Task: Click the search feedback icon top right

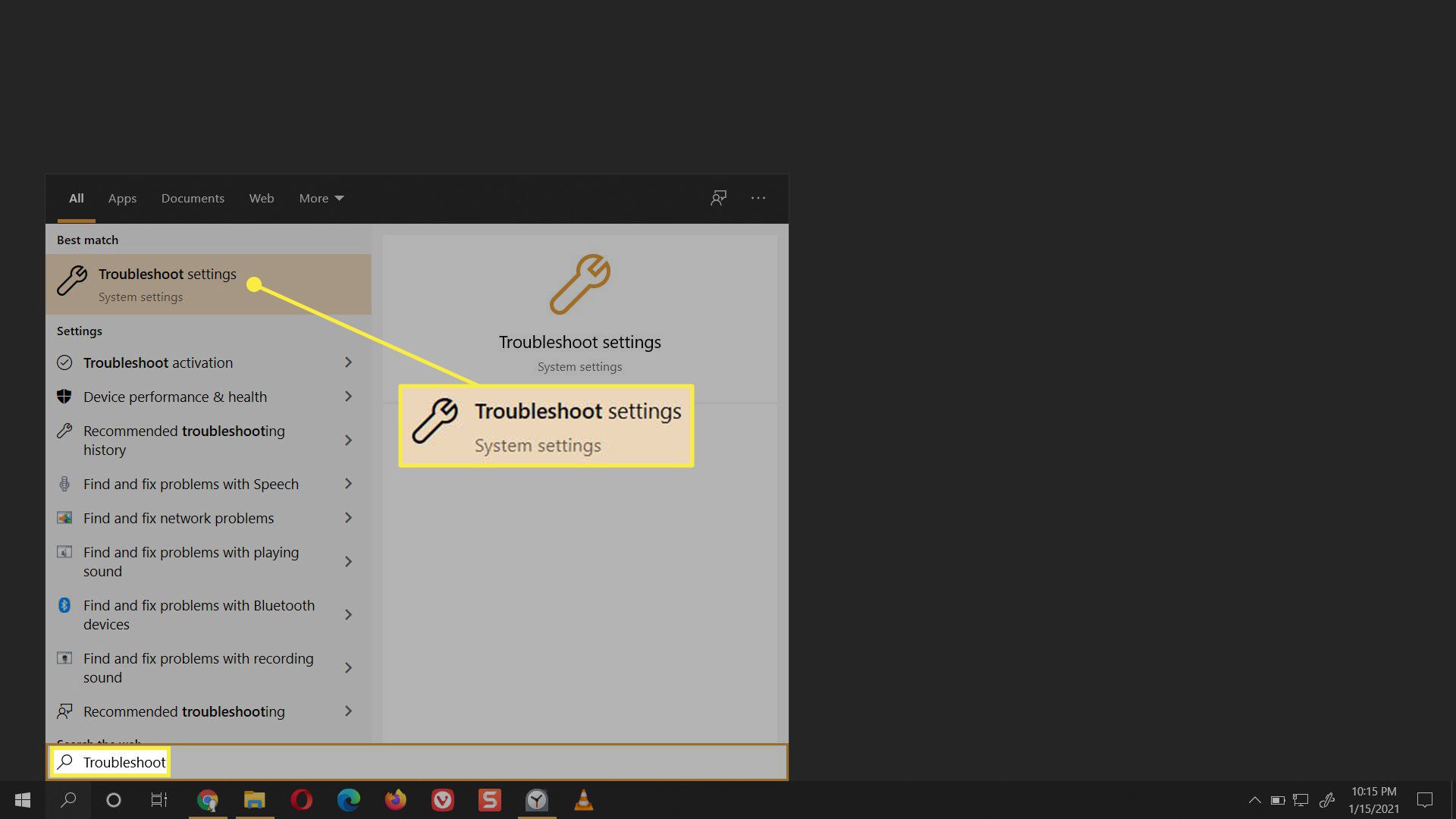Action: click(719, 197)
